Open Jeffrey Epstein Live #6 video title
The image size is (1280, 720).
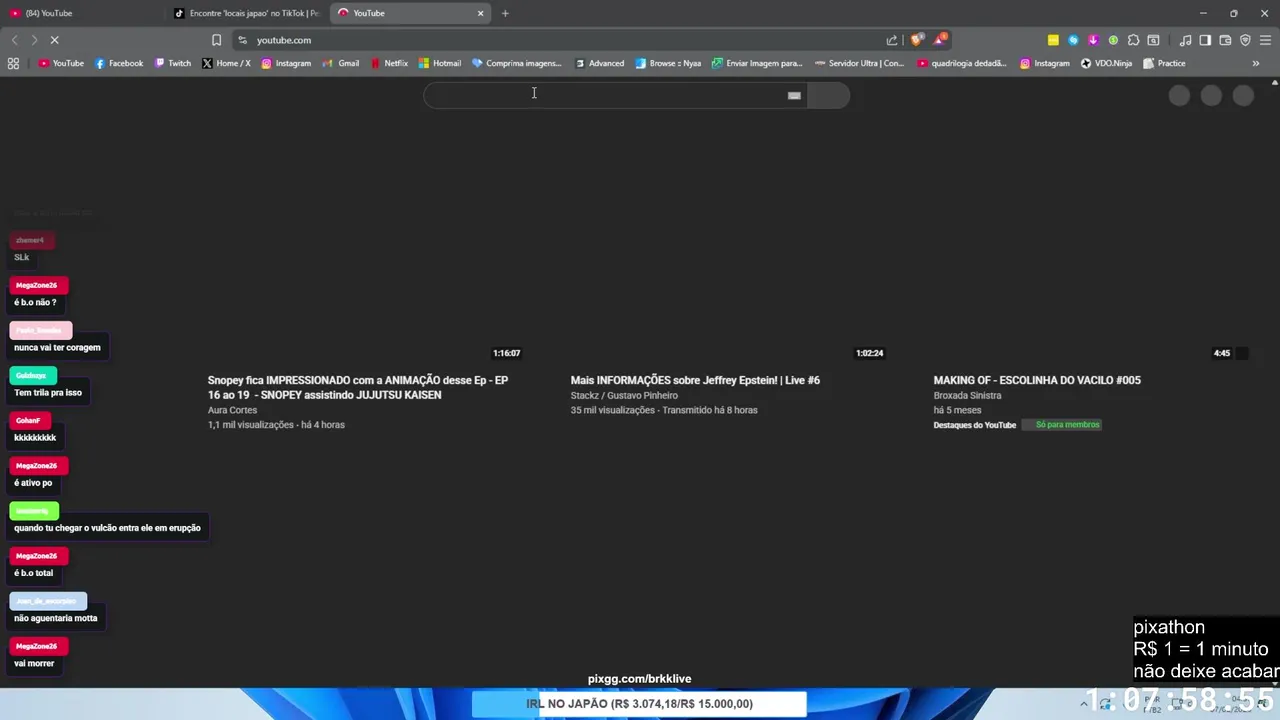695,380
